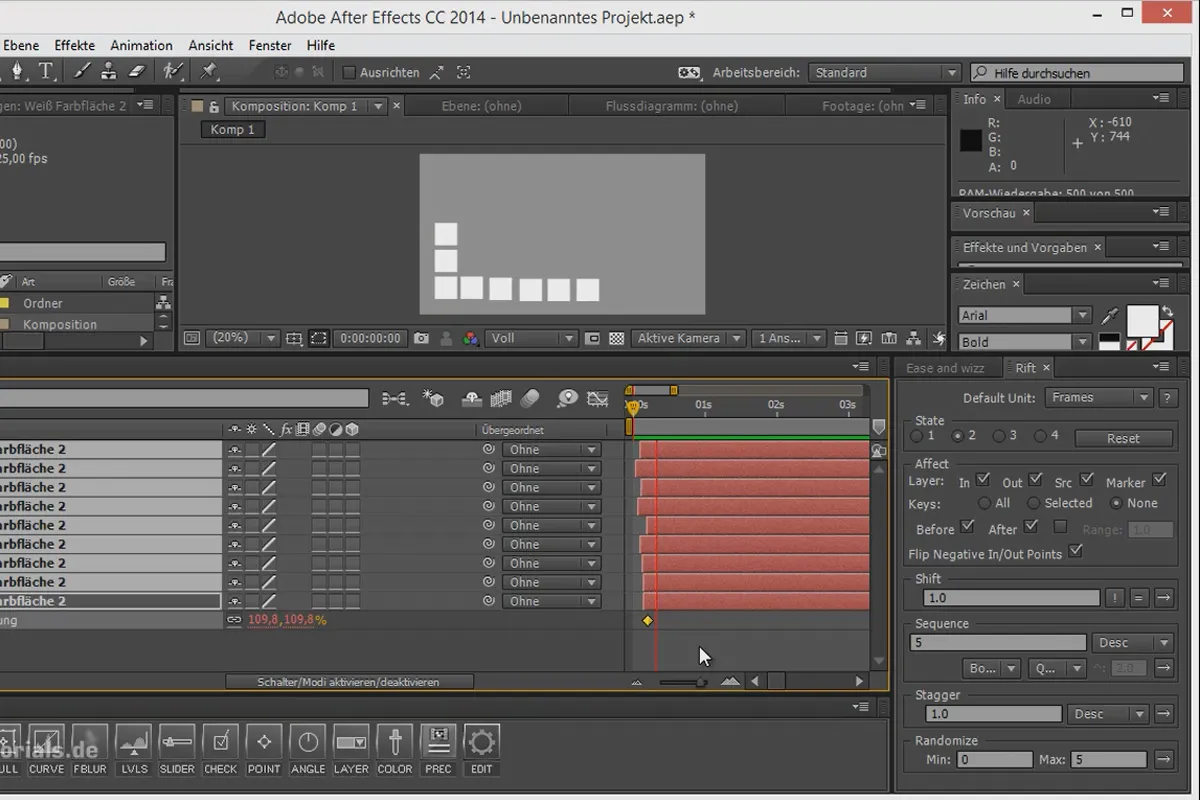Select the Roto Brush tool
Screen dimensions: 1200x800
(173, 71)
